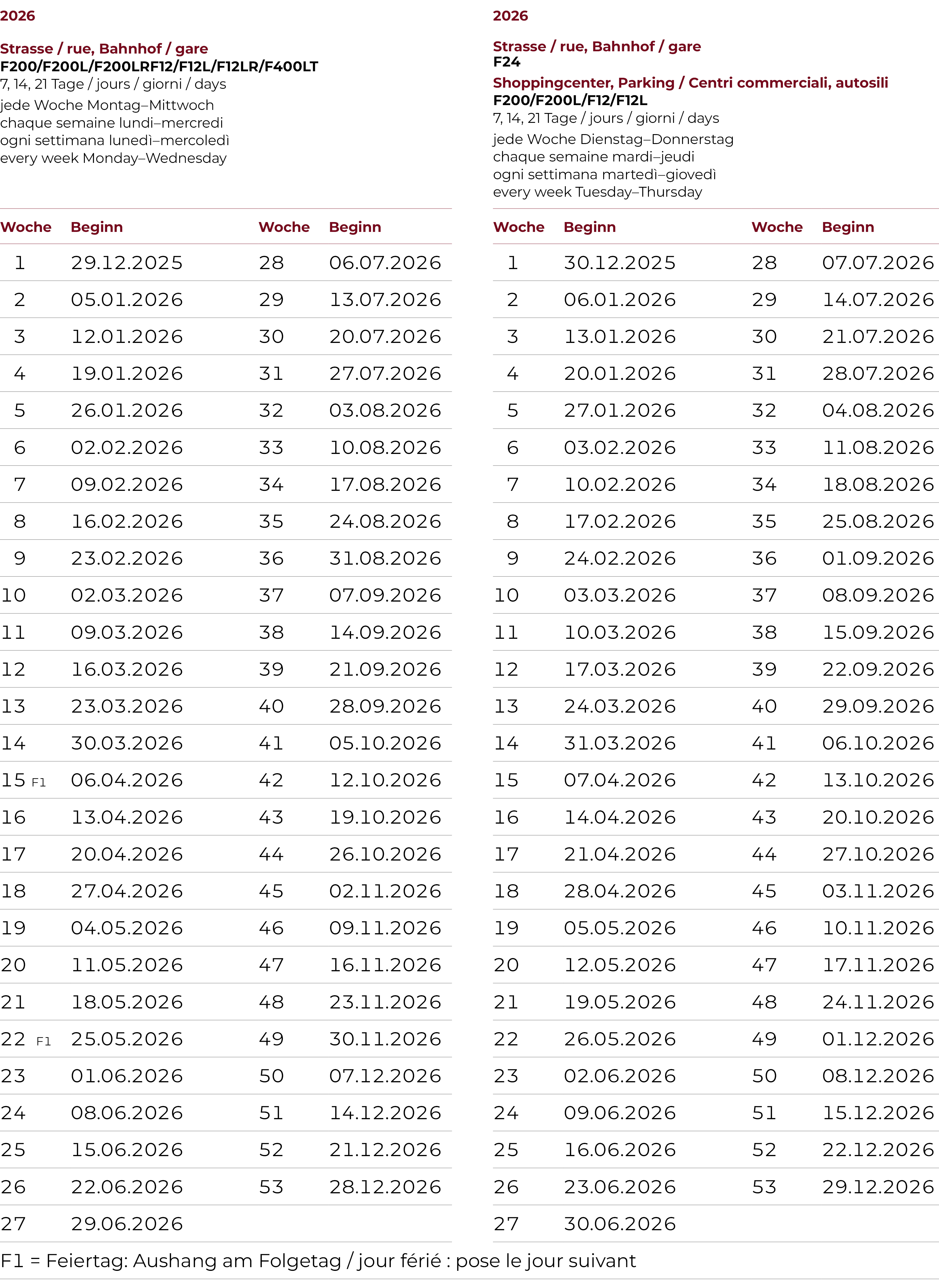Click the date 10.08.2026
This screenshot has width=939, height=1288.
click(x=385, y=447)
